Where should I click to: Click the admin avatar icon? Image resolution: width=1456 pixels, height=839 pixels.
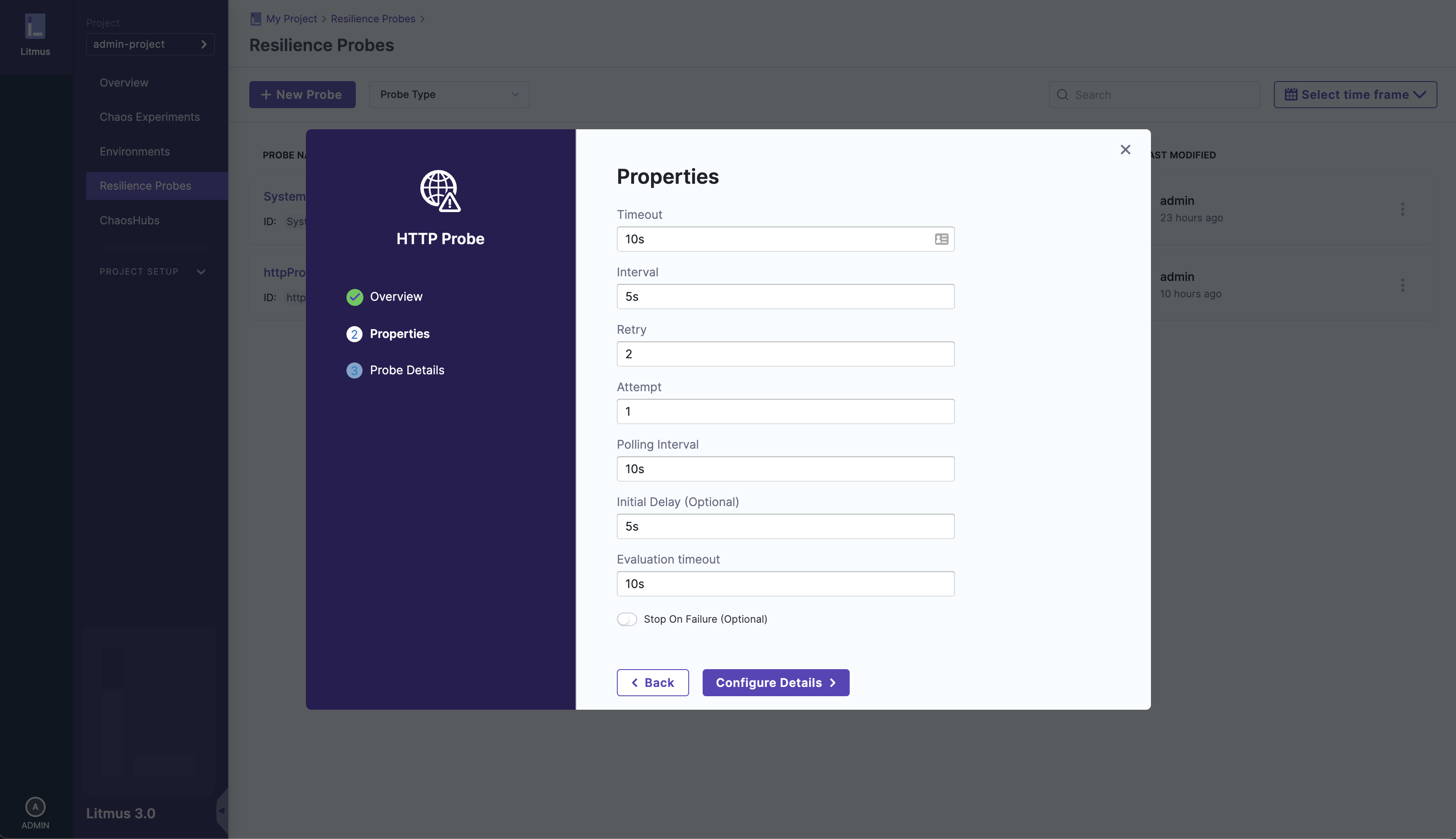(35, 807)
